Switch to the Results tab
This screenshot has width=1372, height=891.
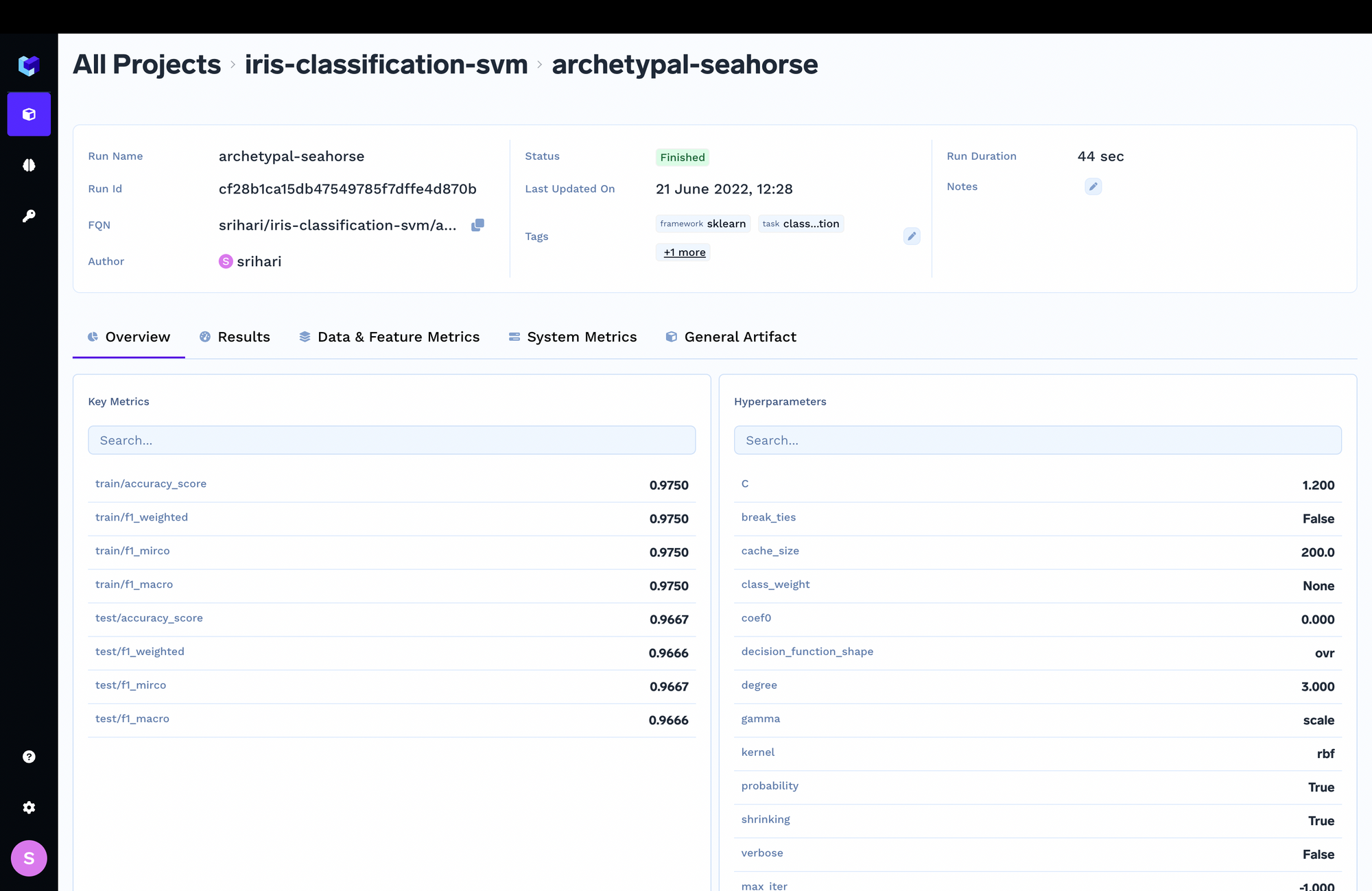235,337
